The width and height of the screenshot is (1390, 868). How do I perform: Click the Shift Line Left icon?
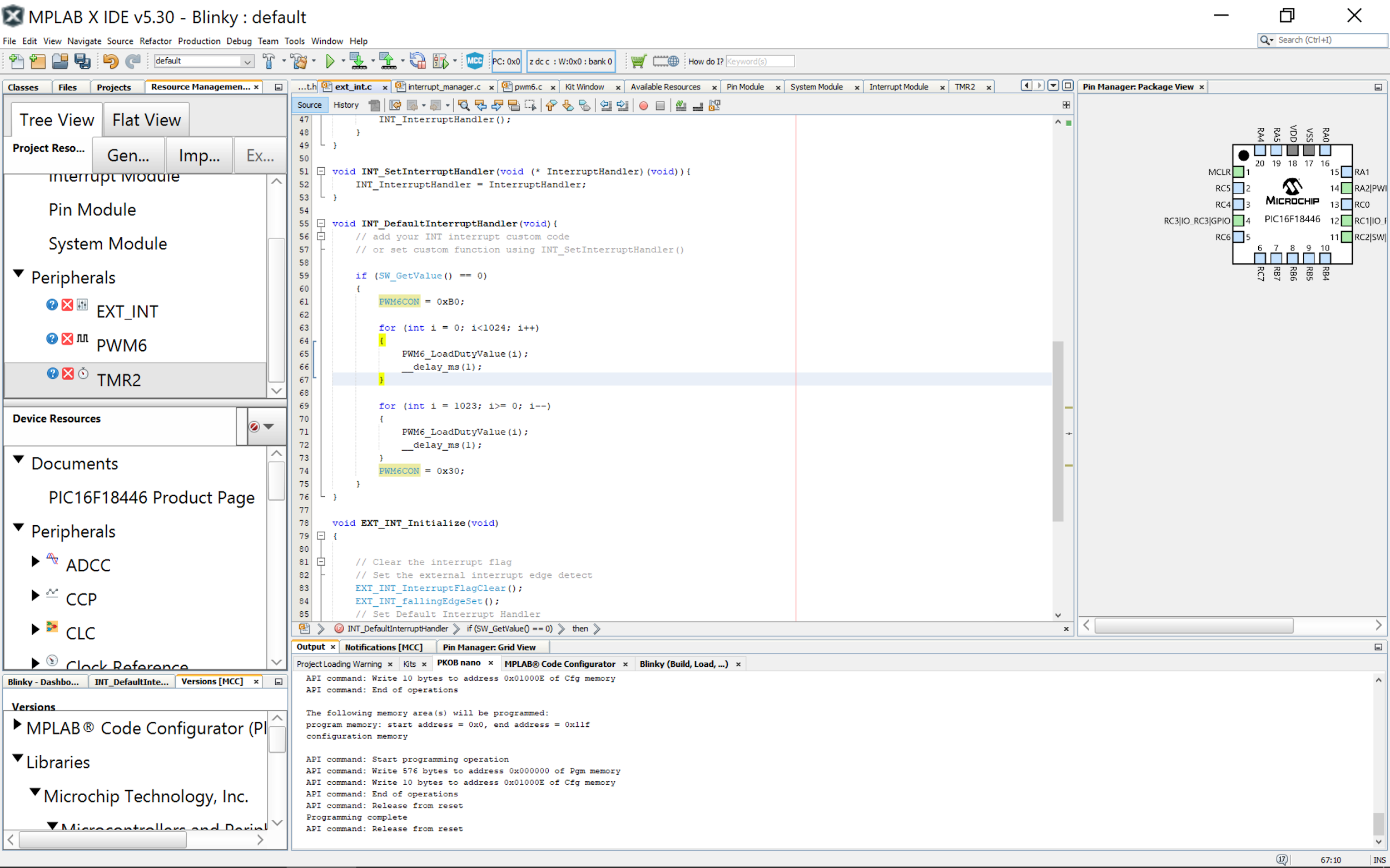(606, 105)
